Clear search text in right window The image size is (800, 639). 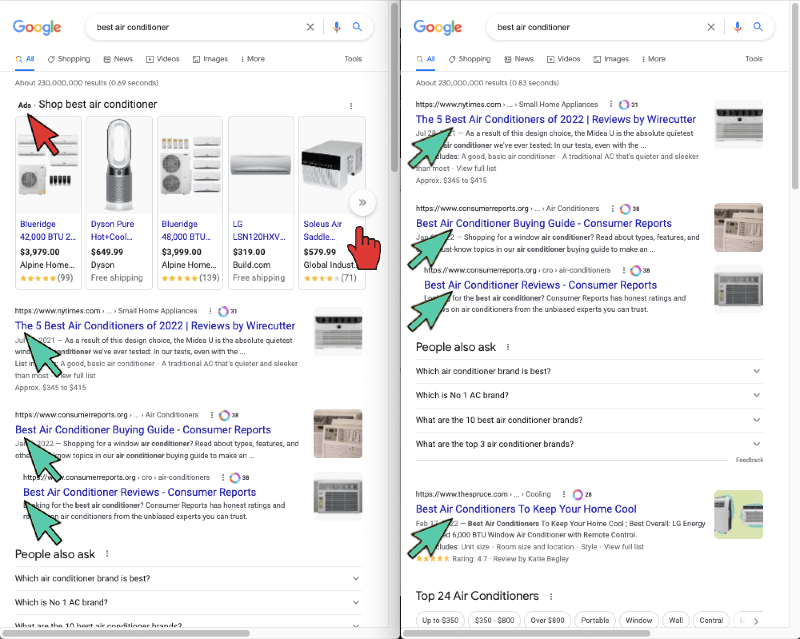pyautogui.click(x=711, y=27)
